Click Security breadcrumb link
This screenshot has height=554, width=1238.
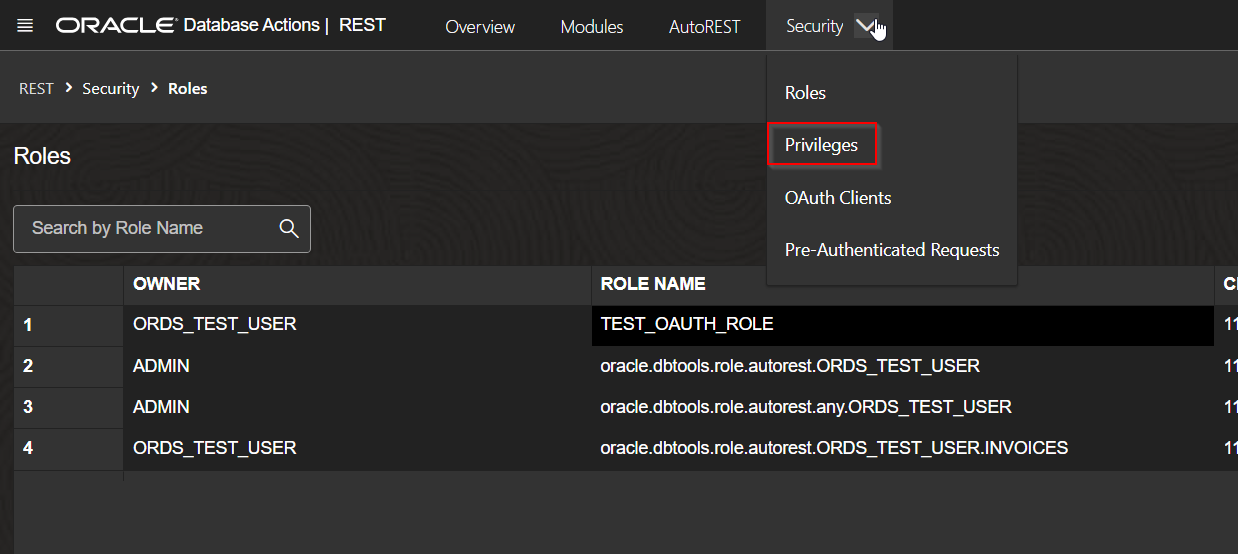(110, 89)
